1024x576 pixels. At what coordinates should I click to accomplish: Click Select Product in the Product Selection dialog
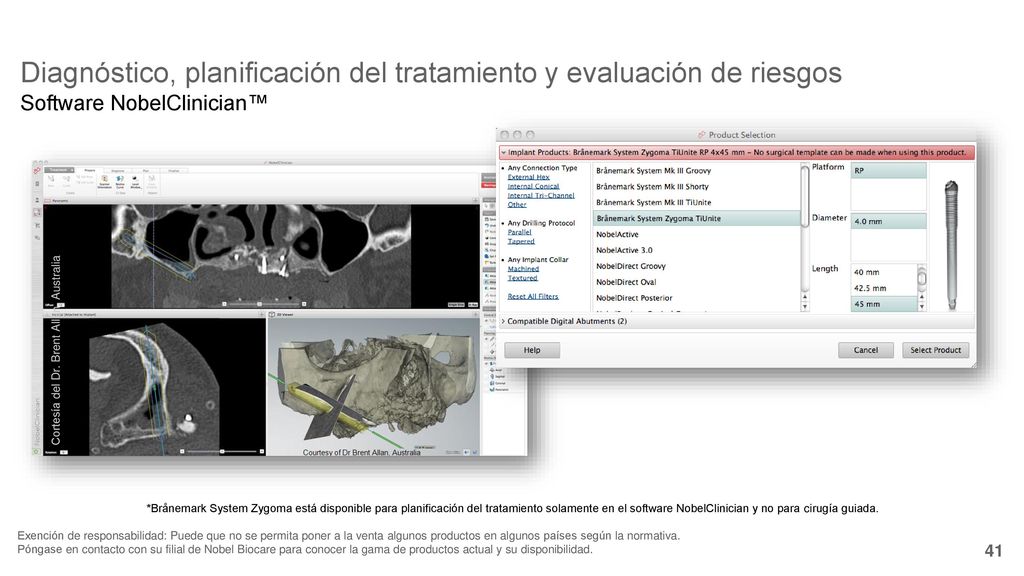pyautogui.click(x=935, y=350)
